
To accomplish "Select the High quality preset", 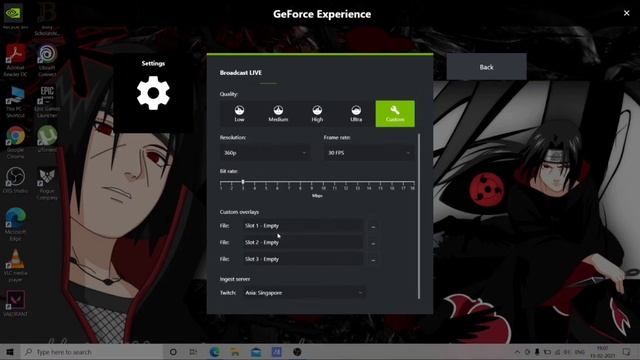I will click(317, 114).
